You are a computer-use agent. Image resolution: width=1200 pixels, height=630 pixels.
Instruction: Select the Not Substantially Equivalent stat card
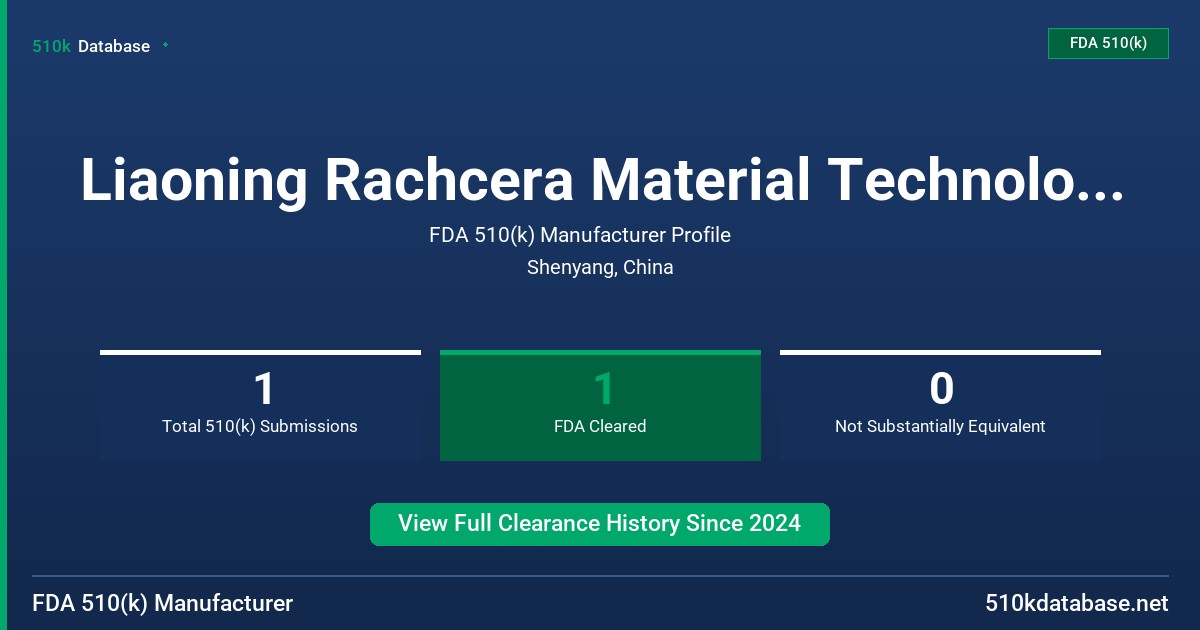point(940,405)
